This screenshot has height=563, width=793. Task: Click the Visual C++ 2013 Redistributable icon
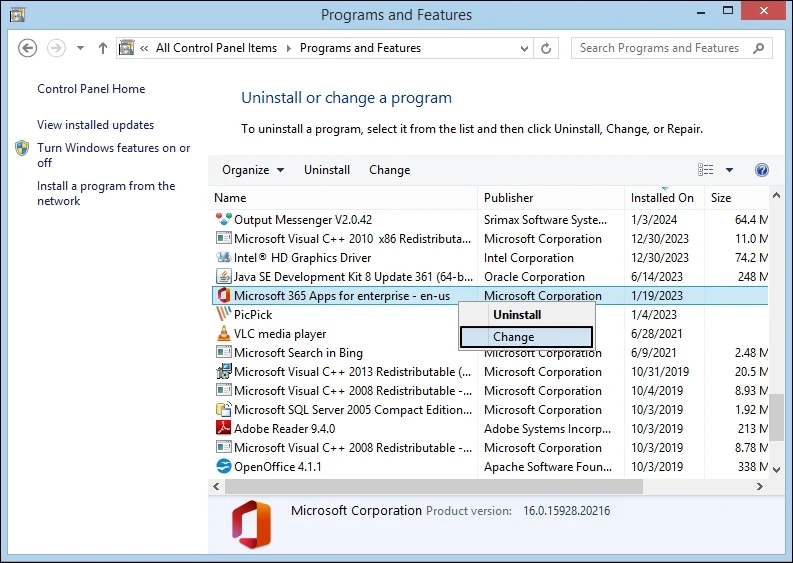tap(224, 372)
